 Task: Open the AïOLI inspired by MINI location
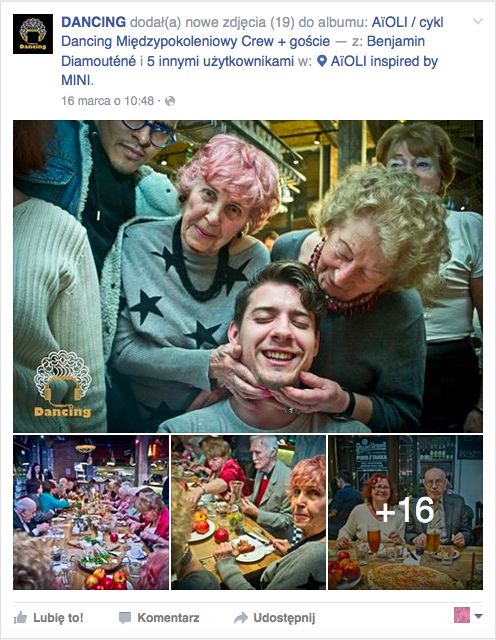click(249, 71)
